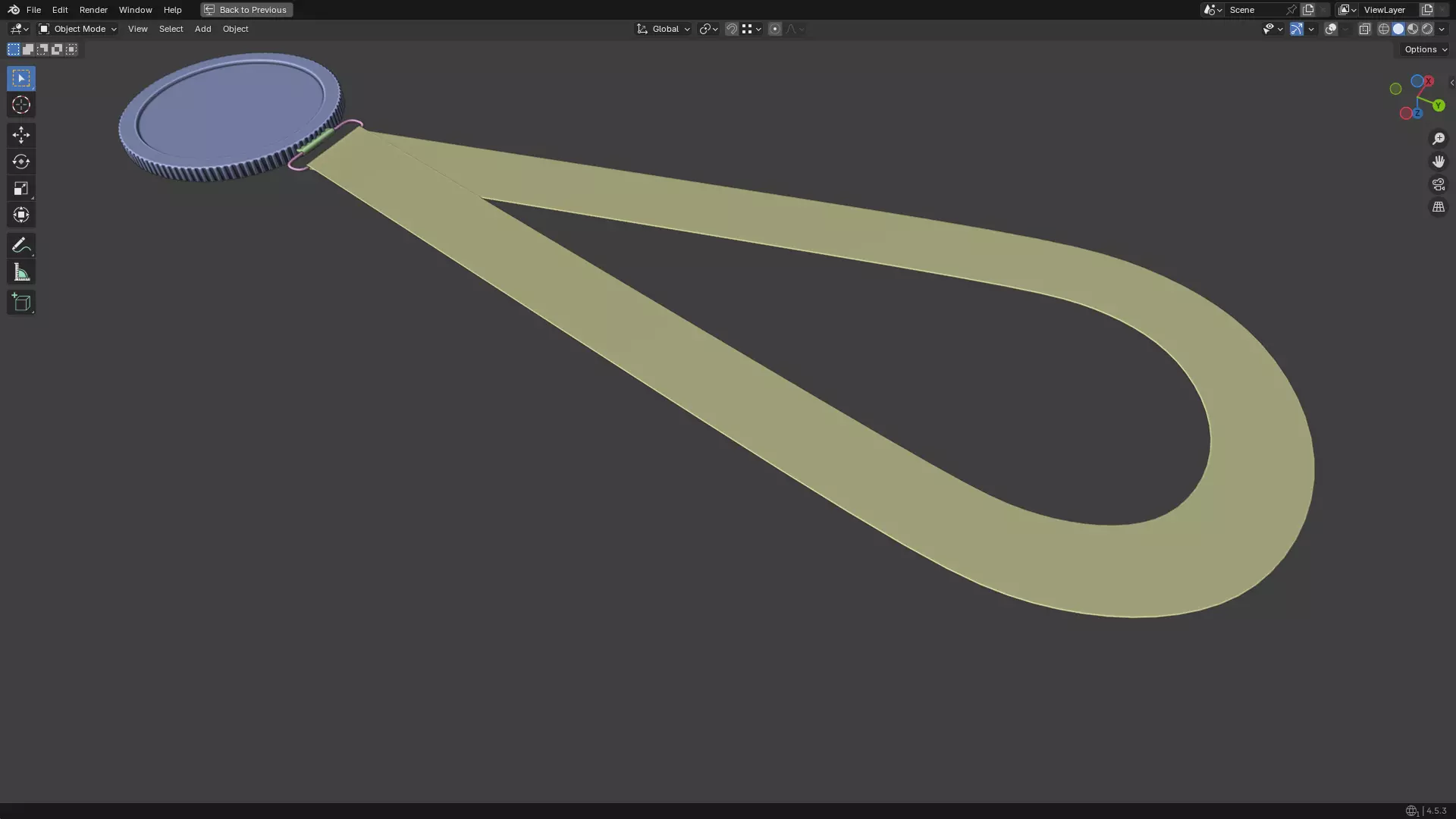This screenshot has height=819, width=1456.
Task: Switch to wireframe viewport shading
Action: 1383,29
